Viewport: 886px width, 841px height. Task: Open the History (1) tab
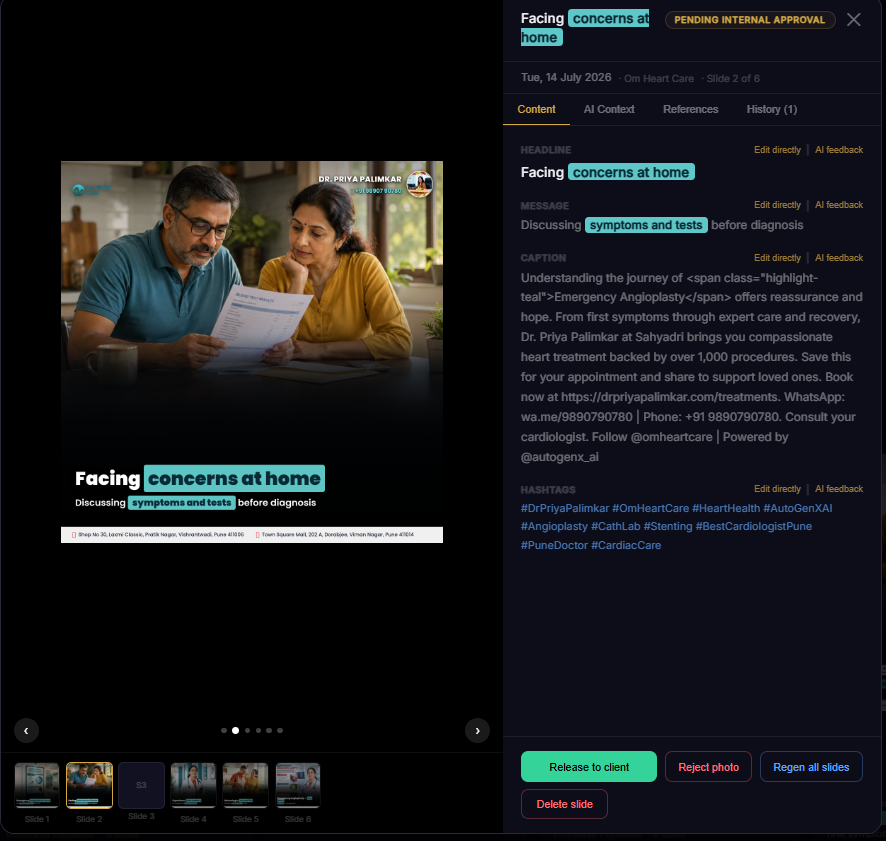tap(771, 109)
